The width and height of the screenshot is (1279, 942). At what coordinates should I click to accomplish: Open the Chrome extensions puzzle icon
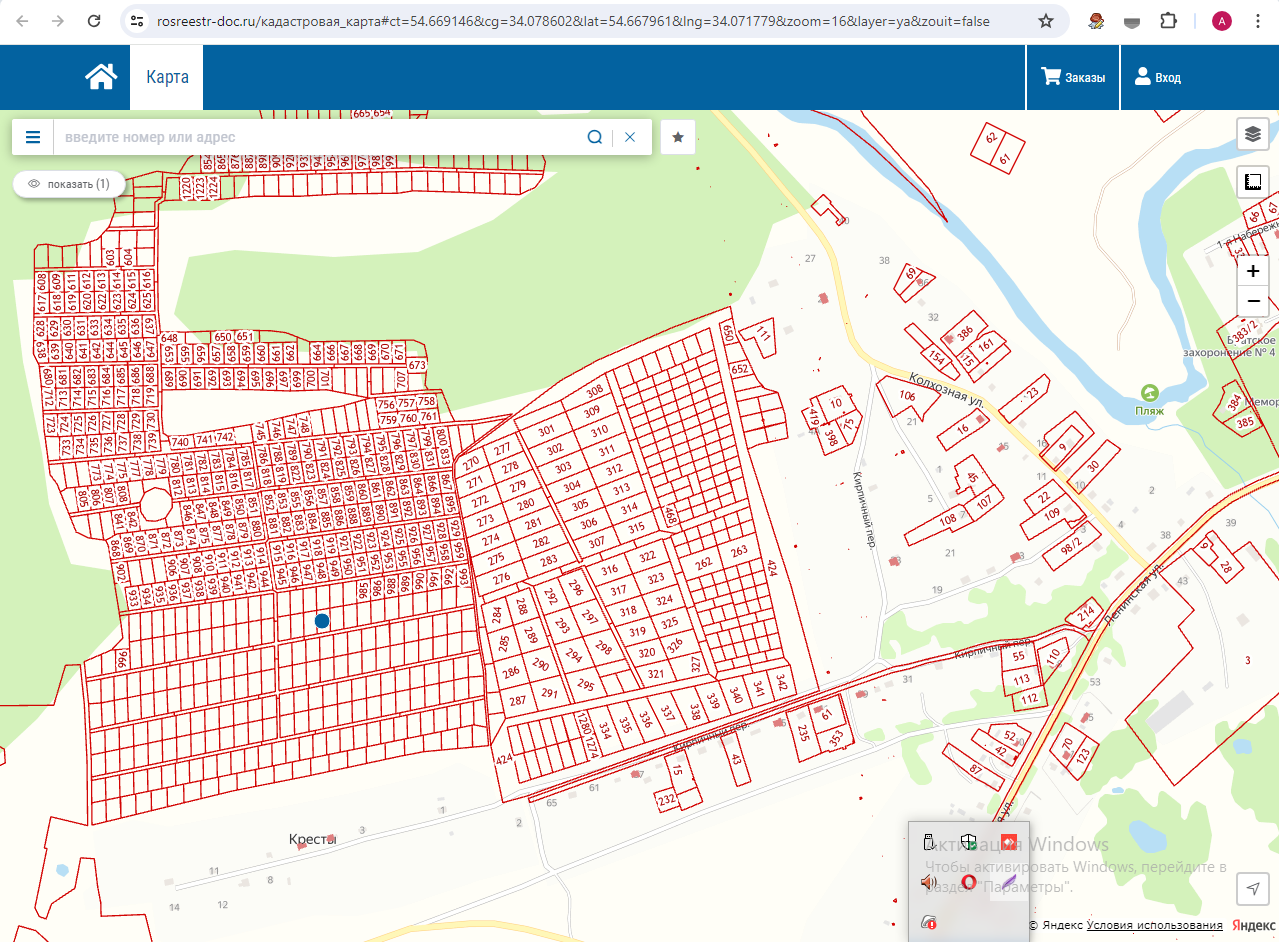(1169, 21)
